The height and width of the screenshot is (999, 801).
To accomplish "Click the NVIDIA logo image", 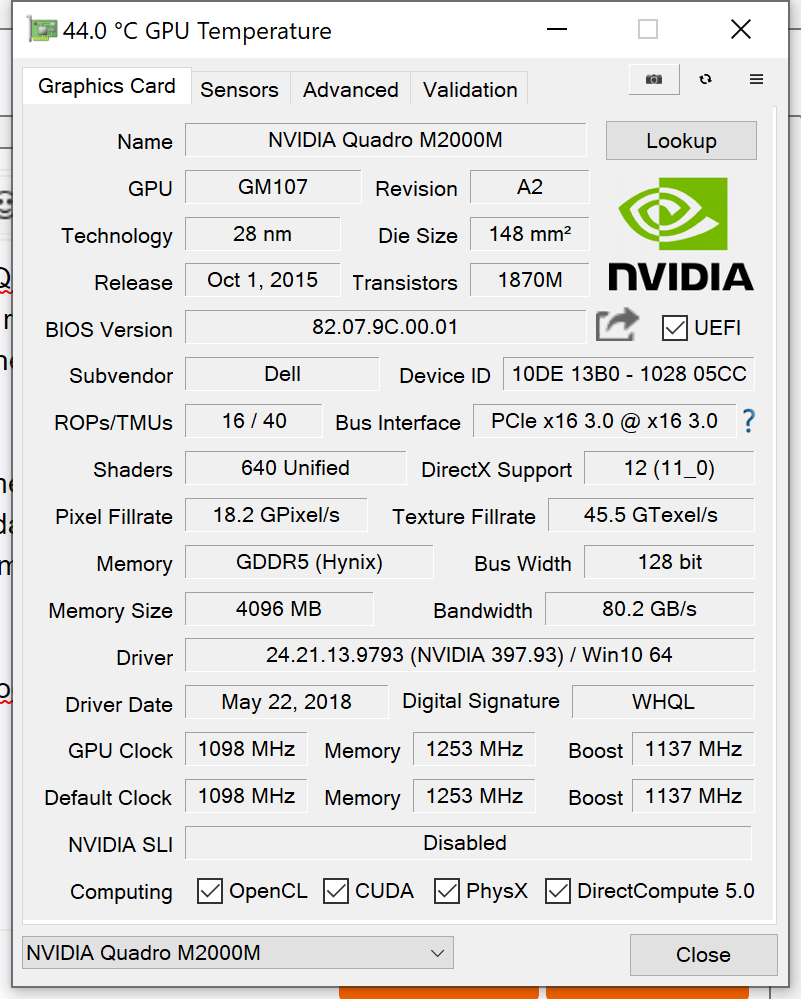I will click(681, 234).
